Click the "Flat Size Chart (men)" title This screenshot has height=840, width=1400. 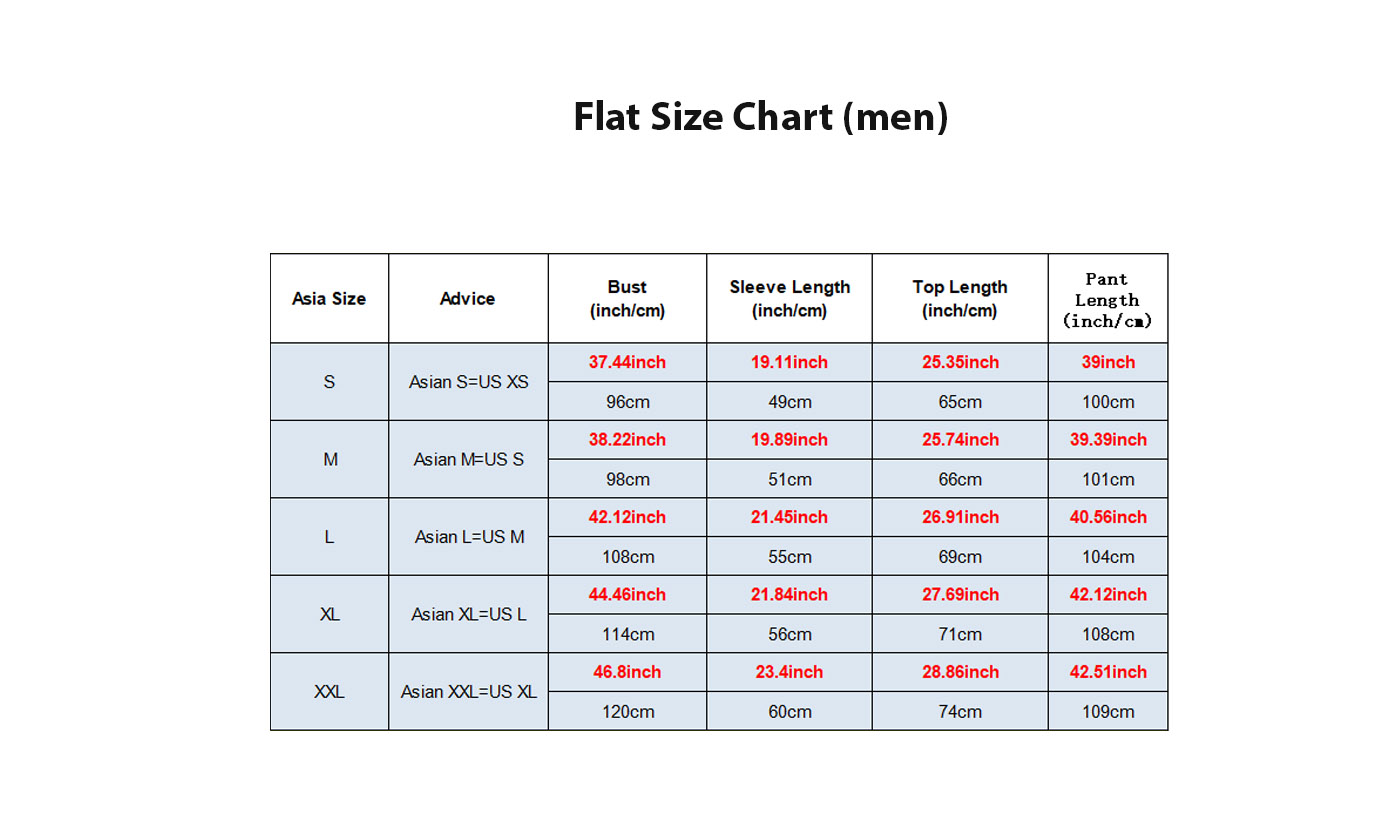[760, 117]
